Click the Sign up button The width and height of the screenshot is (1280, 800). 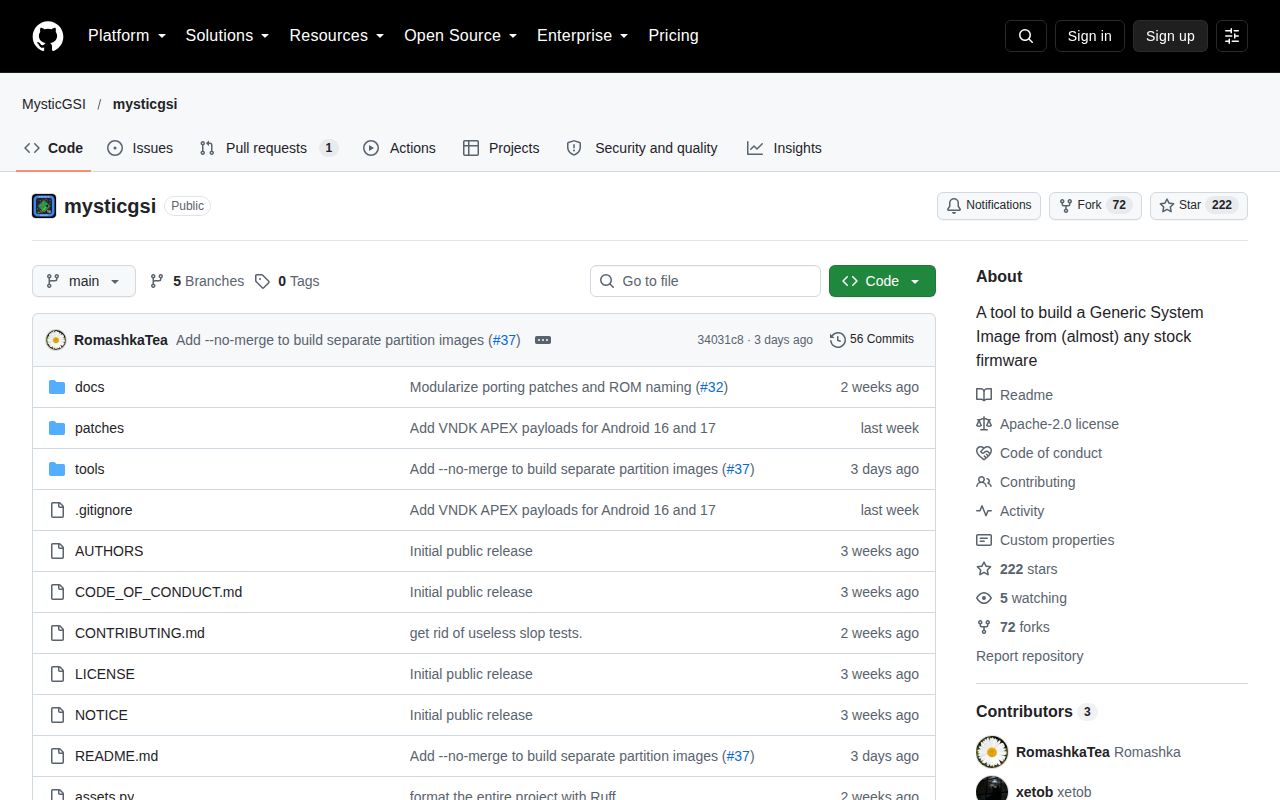click(1170, 36)
